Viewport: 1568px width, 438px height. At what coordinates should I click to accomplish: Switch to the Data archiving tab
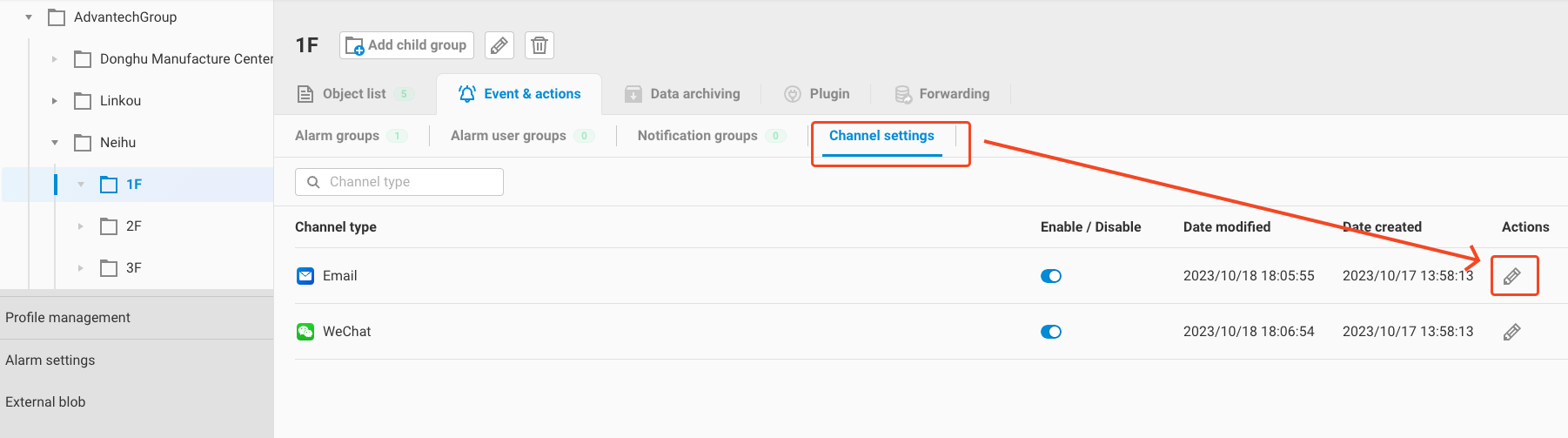click(683, 94)
